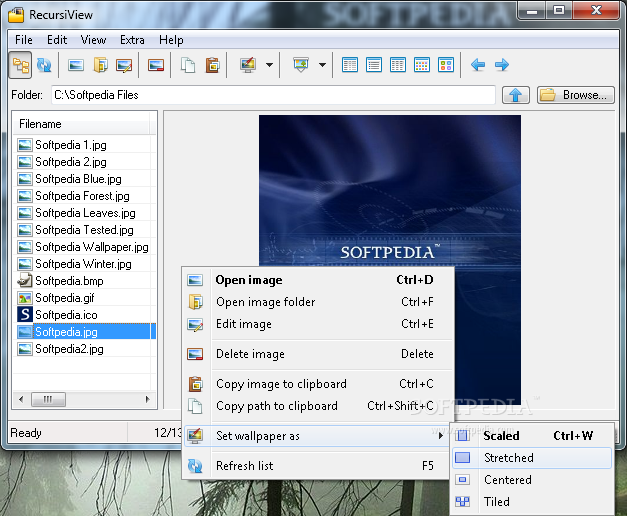This screenshot has height=516, width=627.
Task: Select the small colored thumbnails view icon
Action: point(422,65)
